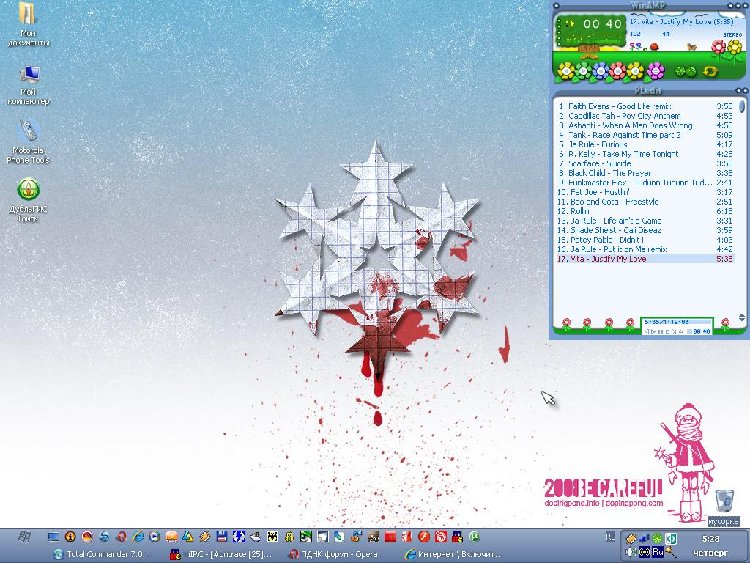Open the Мои документы desktop folder icon
750x563 pixels.
[28, 23]
